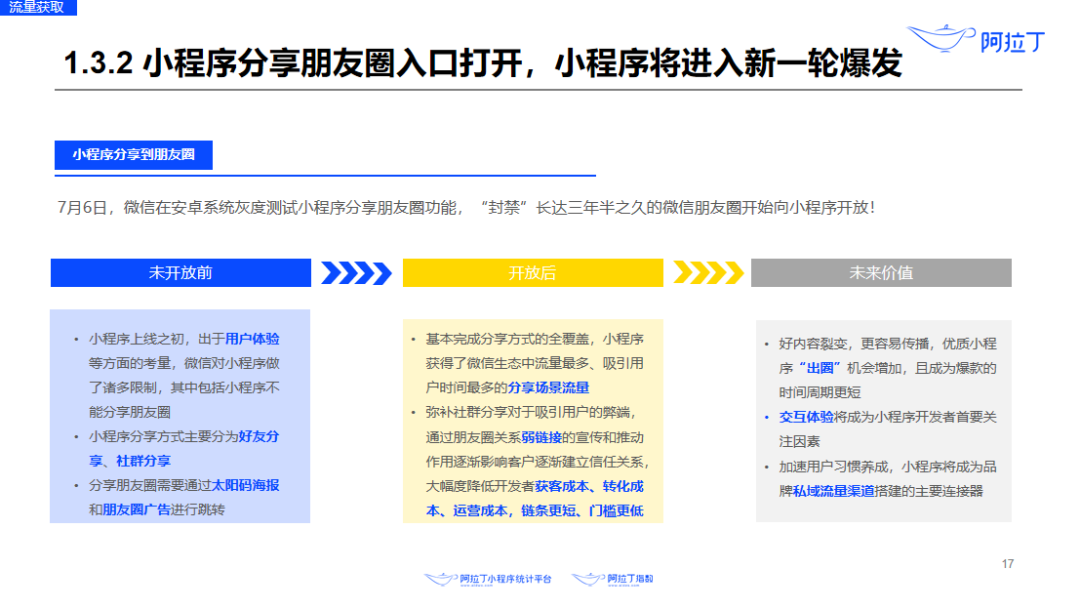Click the gray 未来价值 header bar

coord(880,273)
